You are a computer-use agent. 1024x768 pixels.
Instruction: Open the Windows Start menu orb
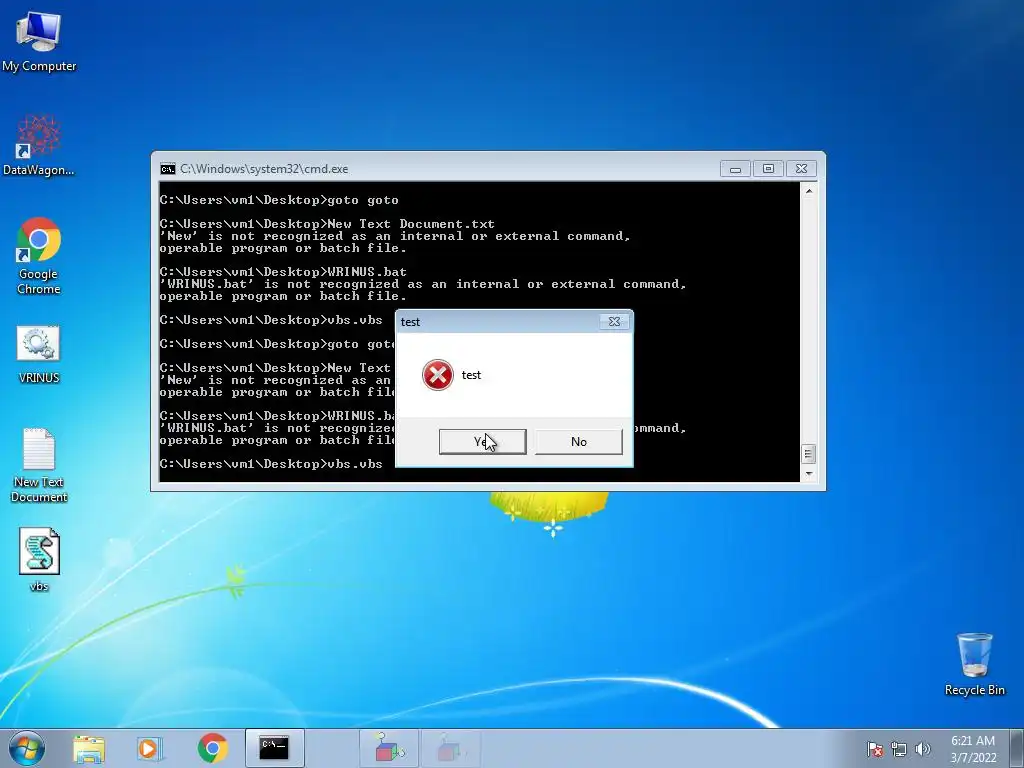27,748
